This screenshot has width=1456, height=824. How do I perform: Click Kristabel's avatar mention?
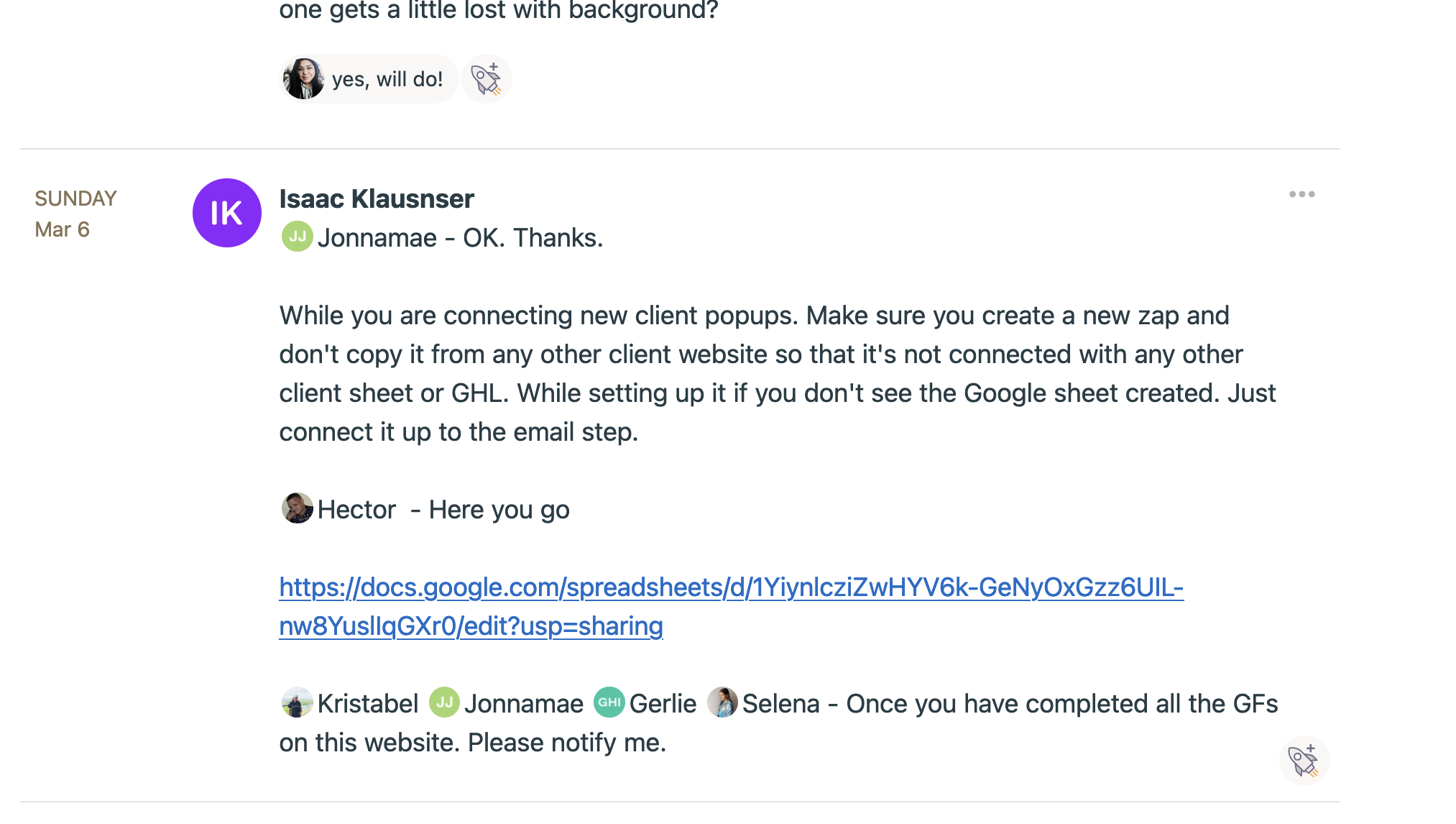[297, 702]
